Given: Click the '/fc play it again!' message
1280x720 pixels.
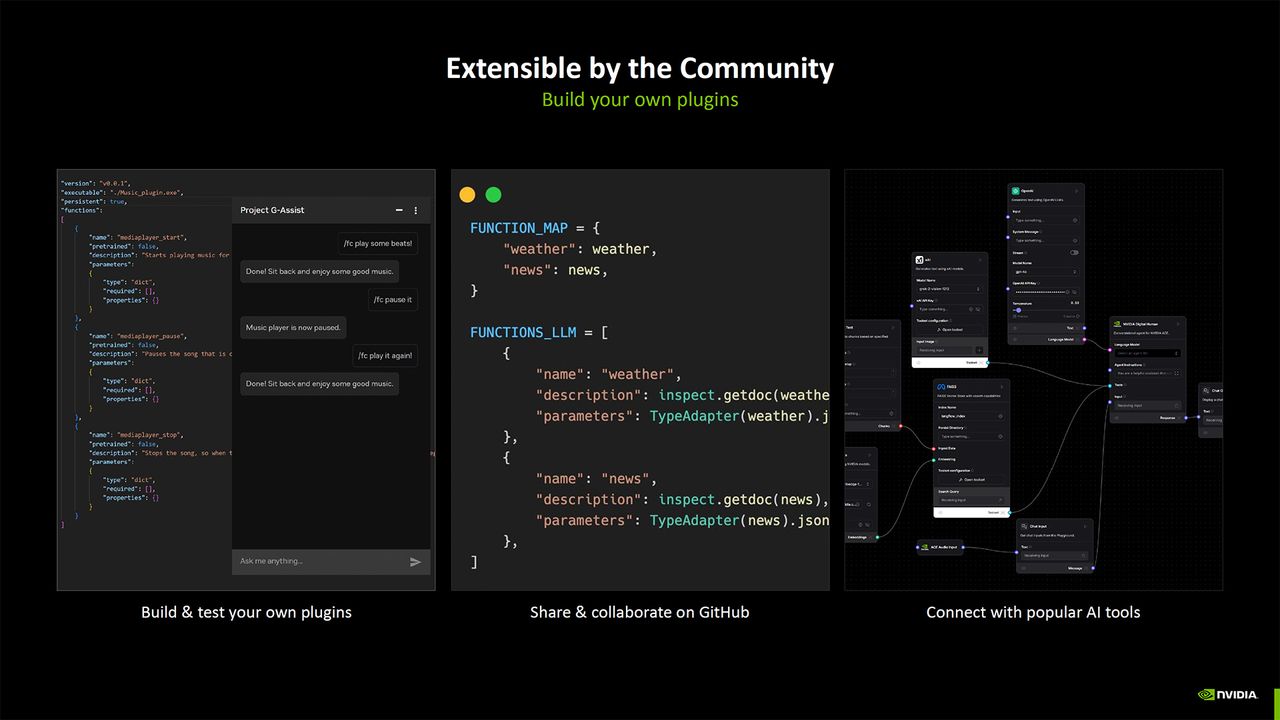Looking at the screenshot, I should click(385, 355).
